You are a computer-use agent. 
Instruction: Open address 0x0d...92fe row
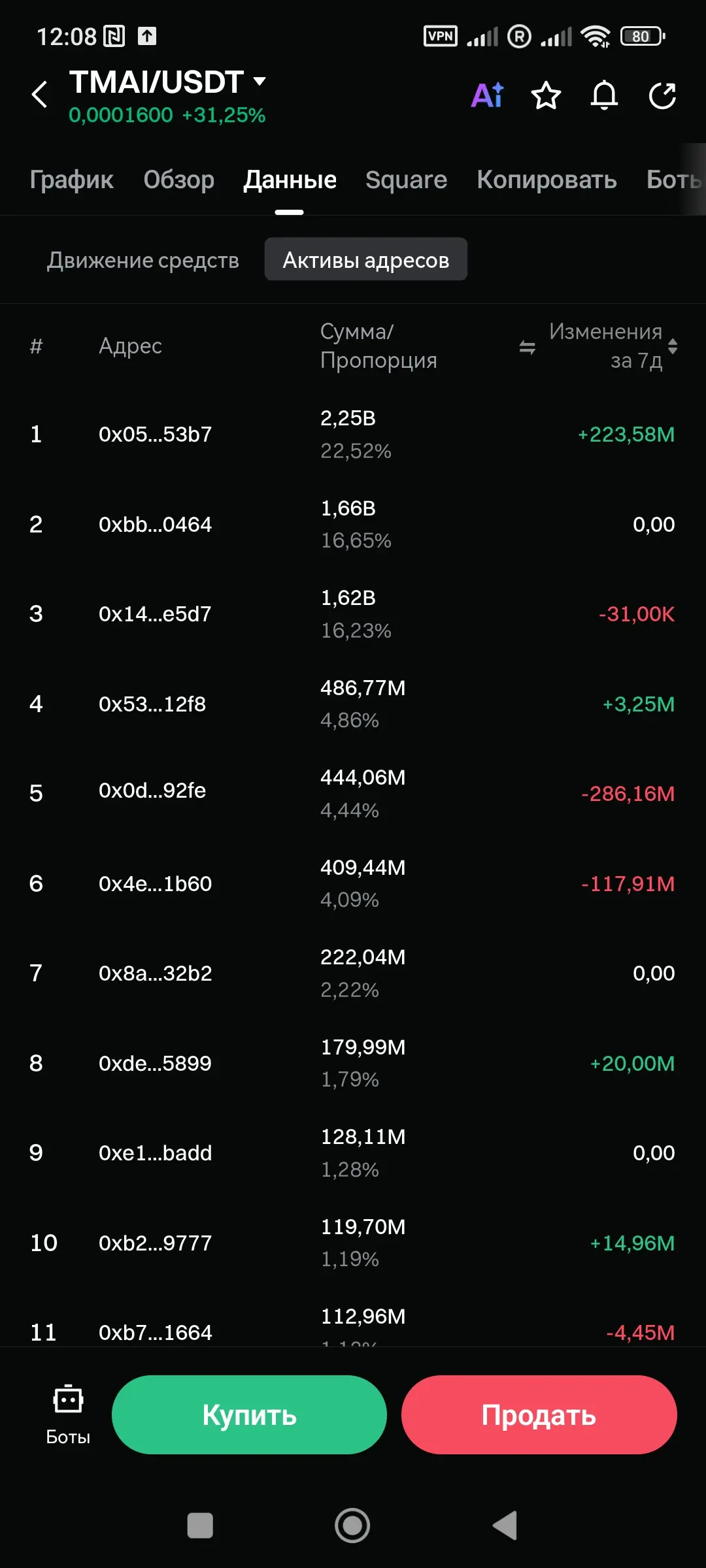pos(353,793)
